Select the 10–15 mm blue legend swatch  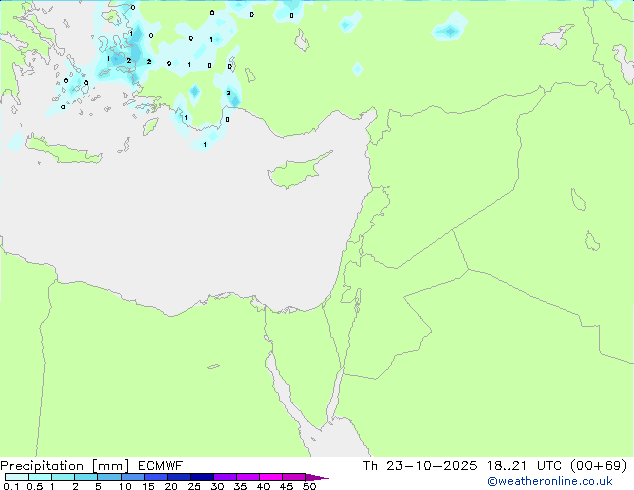[x=133, y=477]
